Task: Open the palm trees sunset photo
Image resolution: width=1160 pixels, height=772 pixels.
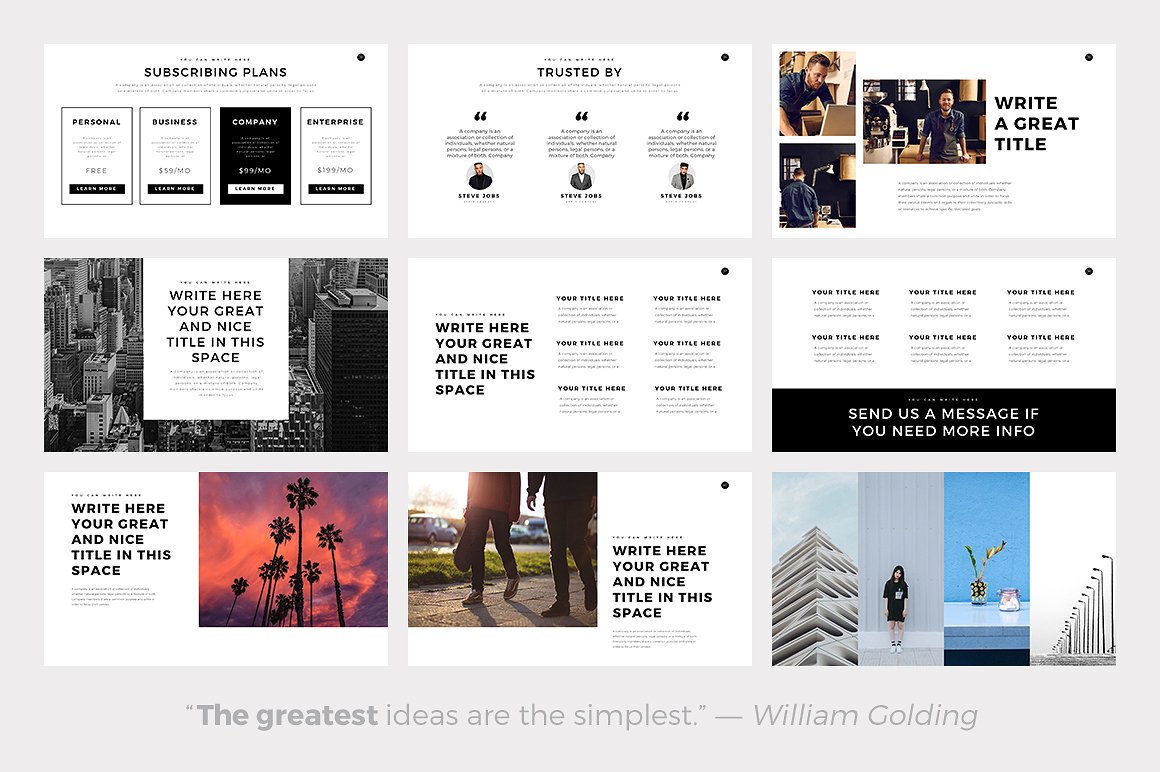Action: click(x=293, y=550)
